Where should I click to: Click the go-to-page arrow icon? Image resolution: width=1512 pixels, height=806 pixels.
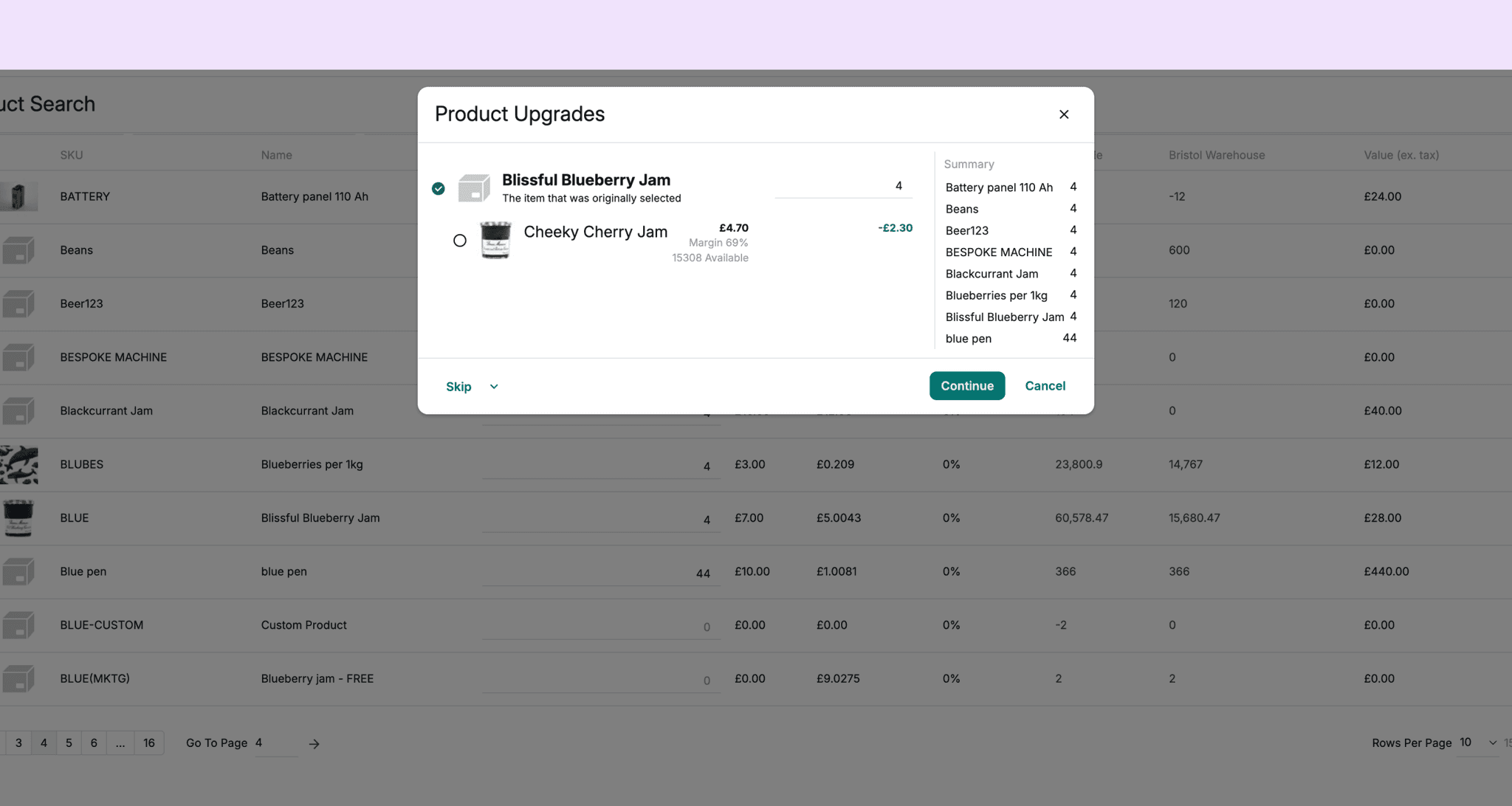click(x=314, y=744)
